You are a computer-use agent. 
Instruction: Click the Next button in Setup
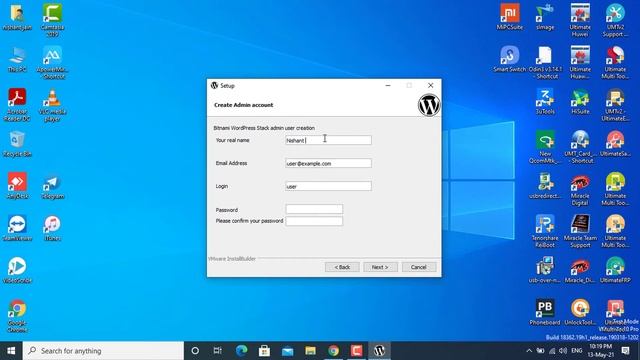(x=380, y=267)
